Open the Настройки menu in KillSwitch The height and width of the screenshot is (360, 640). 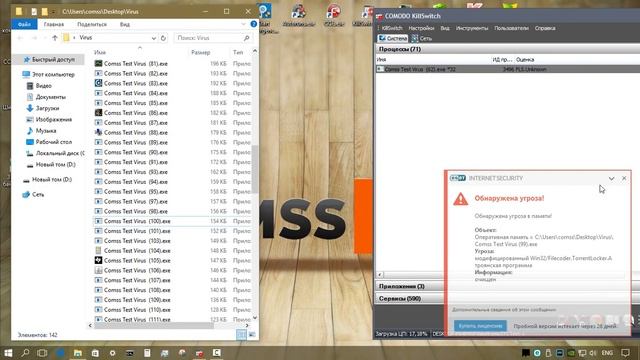pyautogui.click(x=421, y=28)
